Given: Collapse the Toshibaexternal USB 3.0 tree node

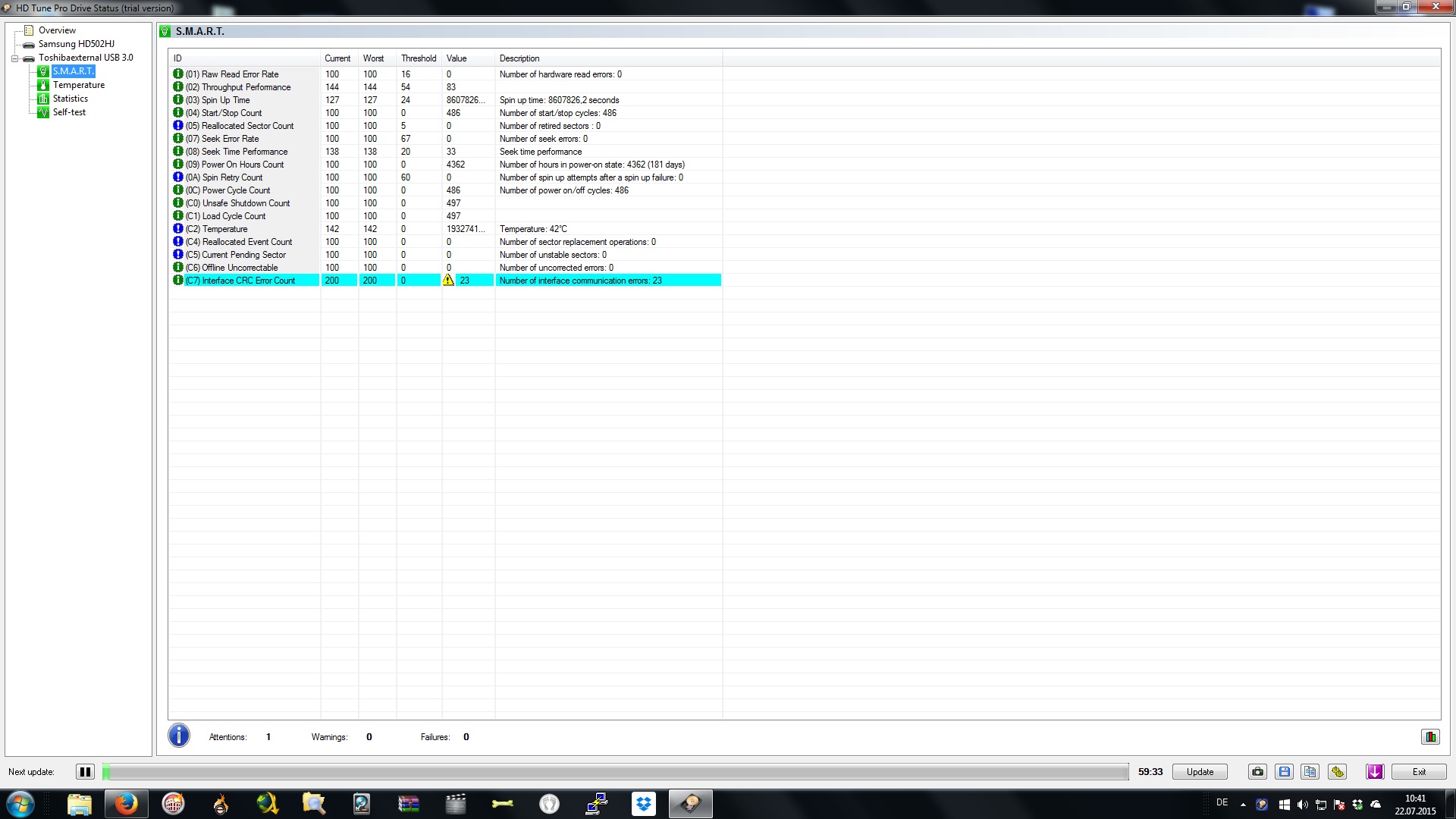Looking at the screenshot, I should tap(14, 58).
